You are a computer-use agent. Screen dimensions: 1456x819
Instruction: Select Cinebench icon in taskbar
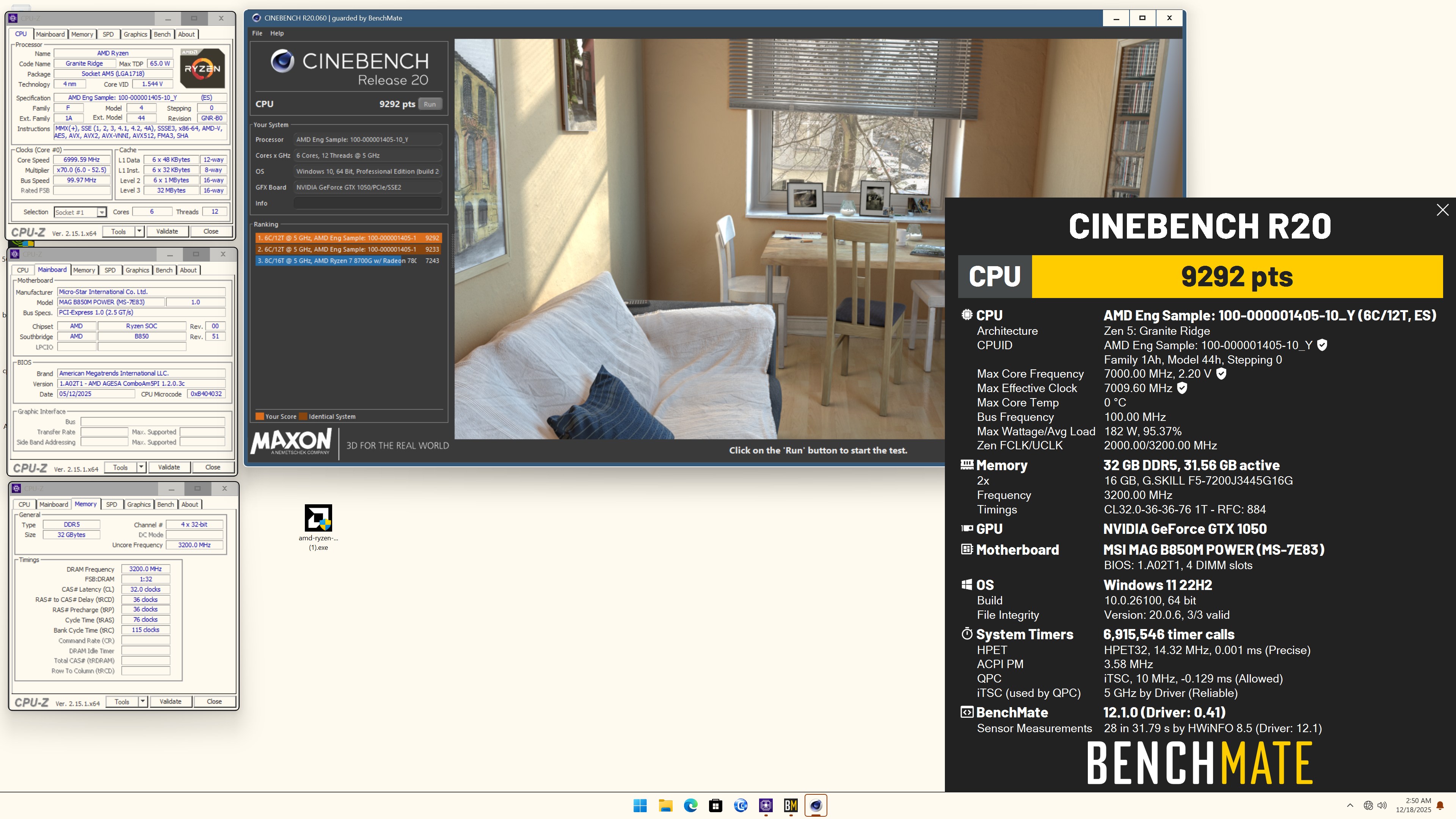tap(816, 805)
